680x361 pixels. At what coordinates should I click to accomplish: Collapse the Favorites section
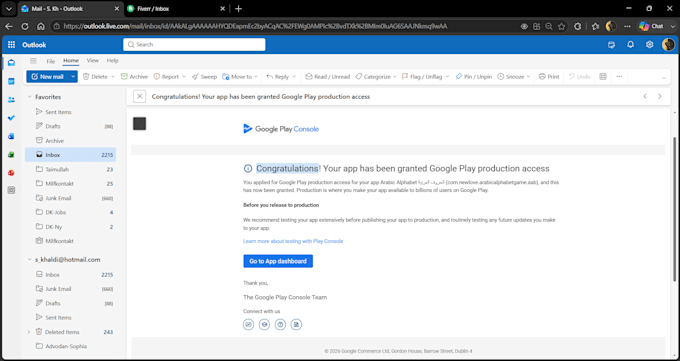tap(29, 97)
